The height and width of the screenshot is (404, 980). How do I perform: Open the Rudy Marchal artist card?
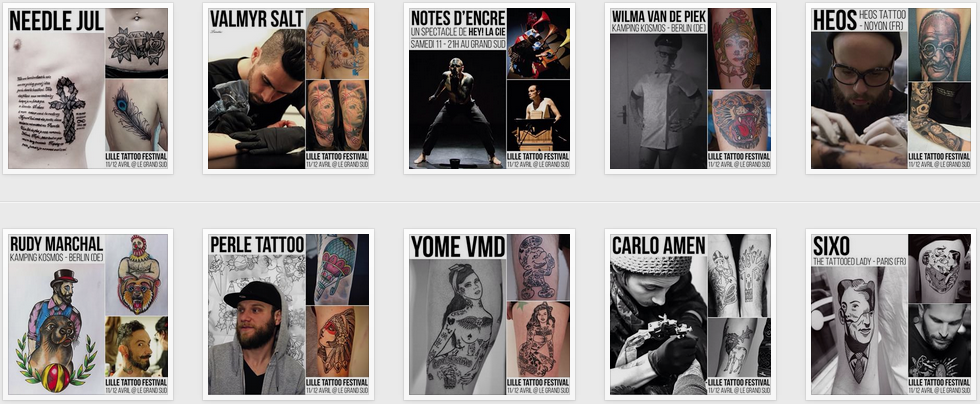click(88, 314)
